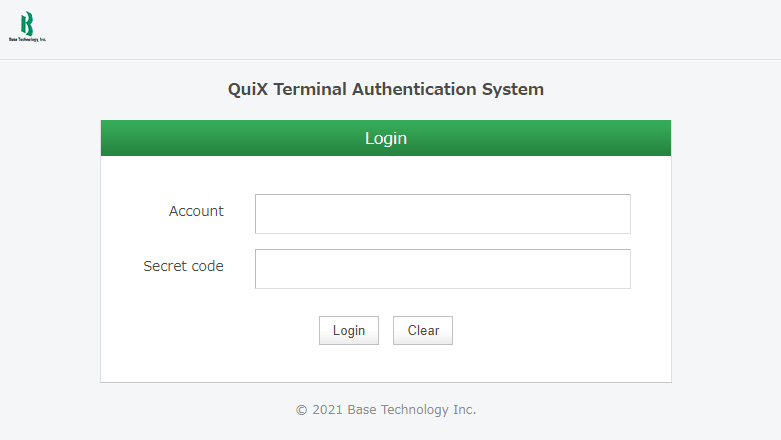The image size is (781, 440).
Task: Focus the Secret code input box
Action: click(442, 269)
